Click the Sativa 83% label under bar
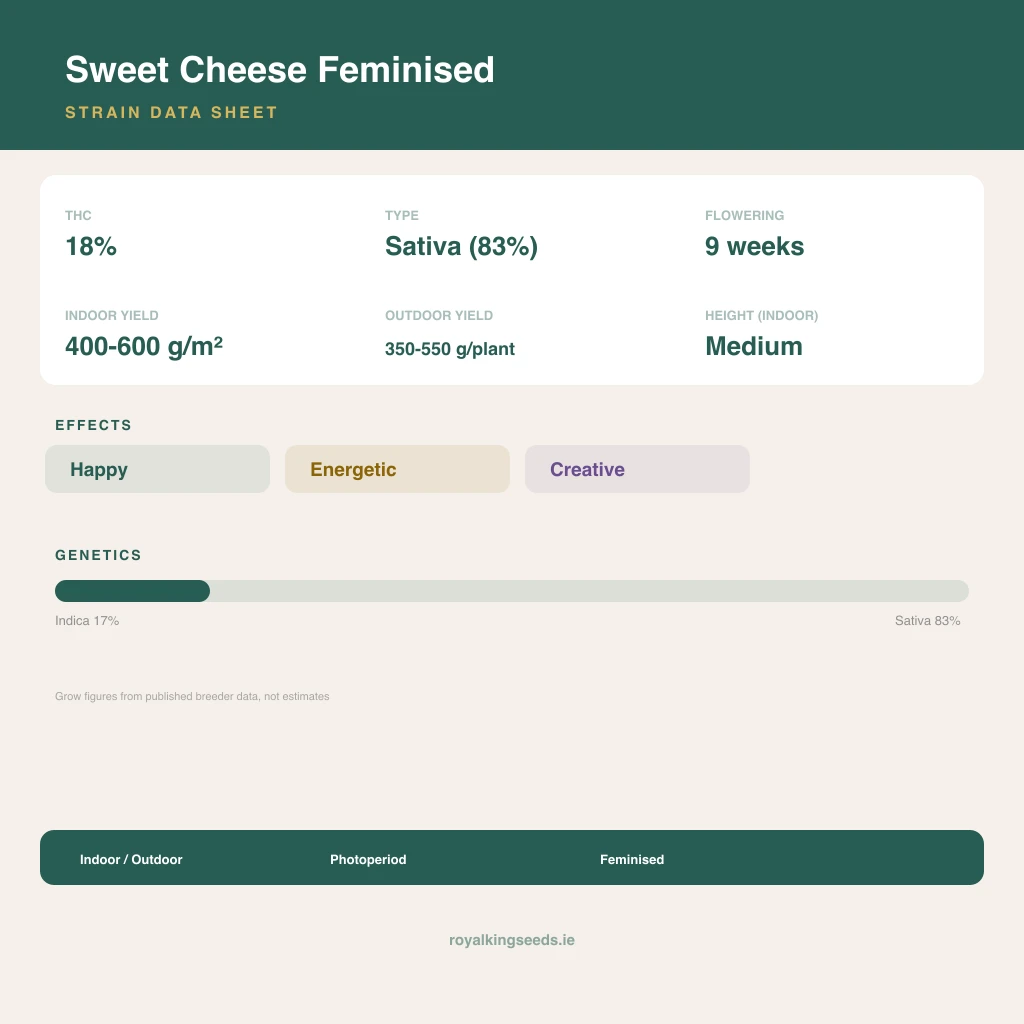The width and height of the screenshot is (1024, 1024). click(x=927, y=620)
